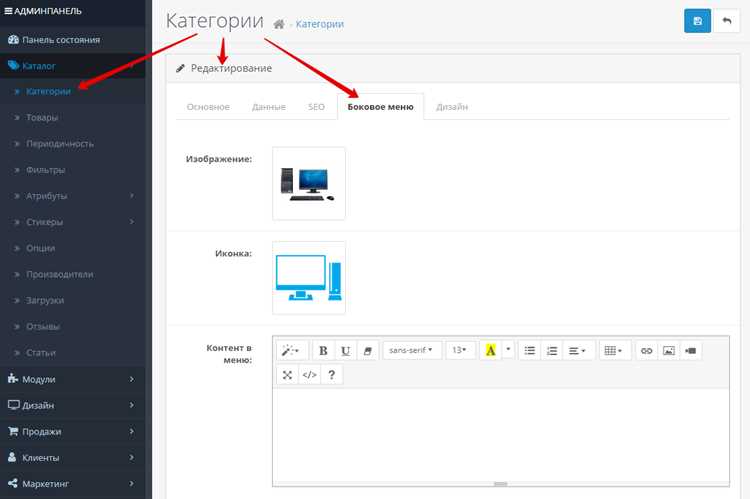This screenshot has height=499, width=750.
Task: Open Товары in the sidebar
Action: coord(42,117)
